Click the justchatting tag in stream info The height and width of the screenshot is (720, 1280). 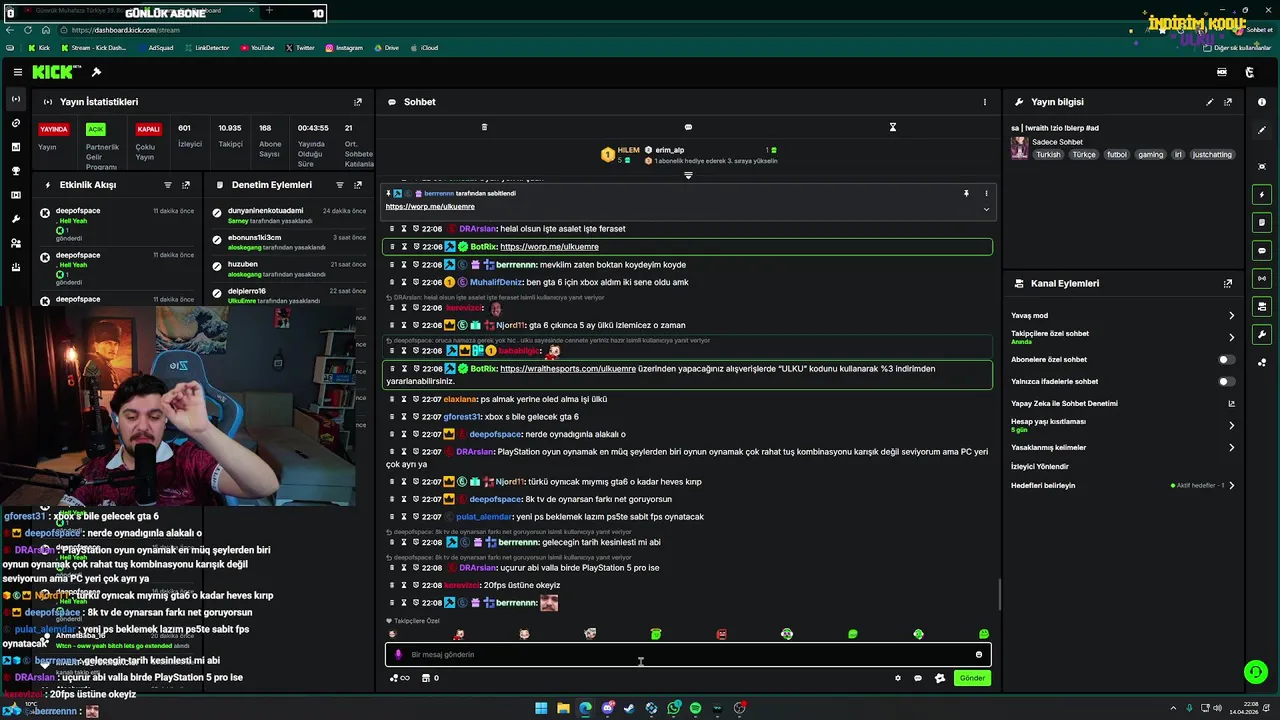click(1212, 155)
